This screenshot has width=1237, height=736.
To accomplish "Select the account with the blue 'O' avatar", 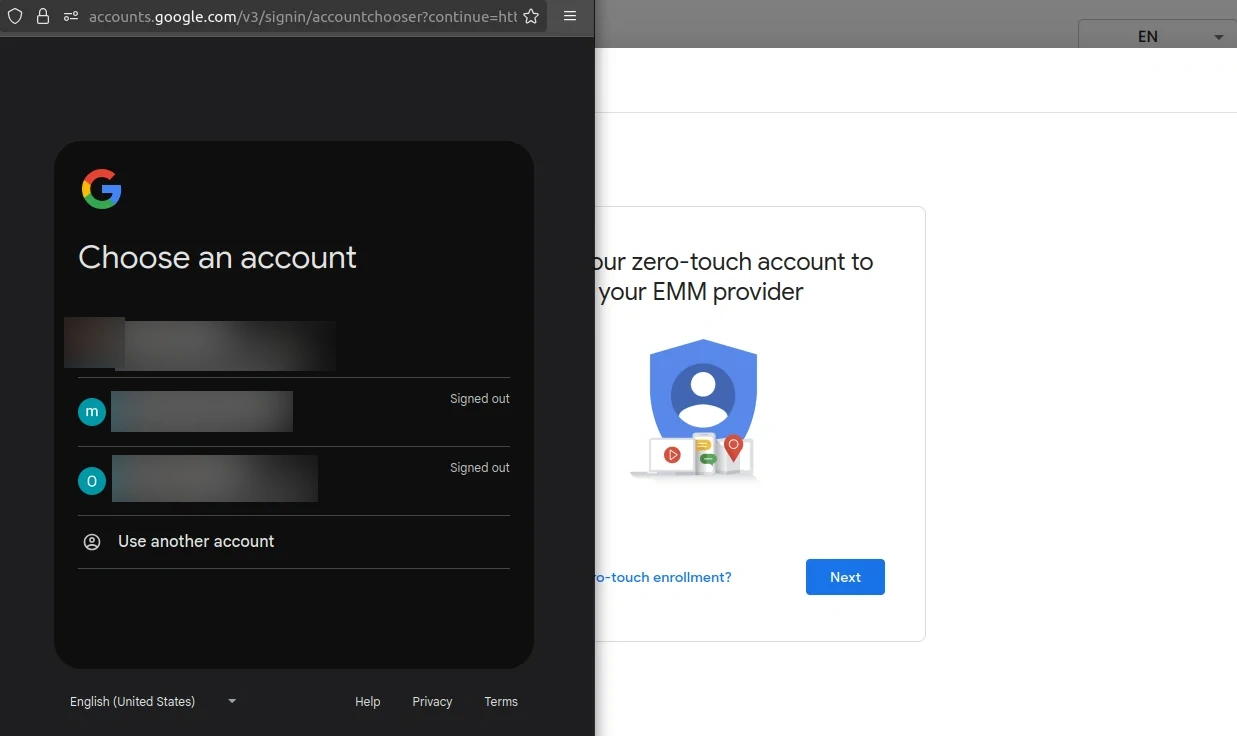I will (x=91, y=480).
